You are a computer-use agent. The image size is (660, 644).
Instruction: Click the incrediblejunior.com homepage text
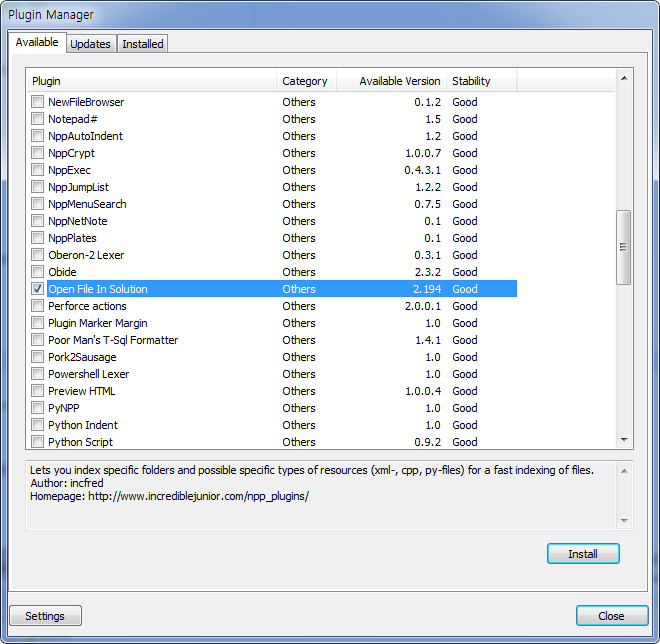[x=198, y=496]
